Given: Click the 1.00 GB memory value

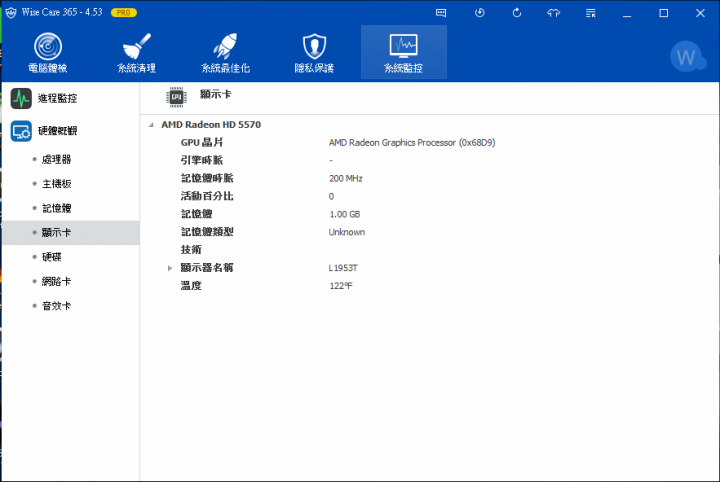Looking at the screenshot, I should 344,214.
